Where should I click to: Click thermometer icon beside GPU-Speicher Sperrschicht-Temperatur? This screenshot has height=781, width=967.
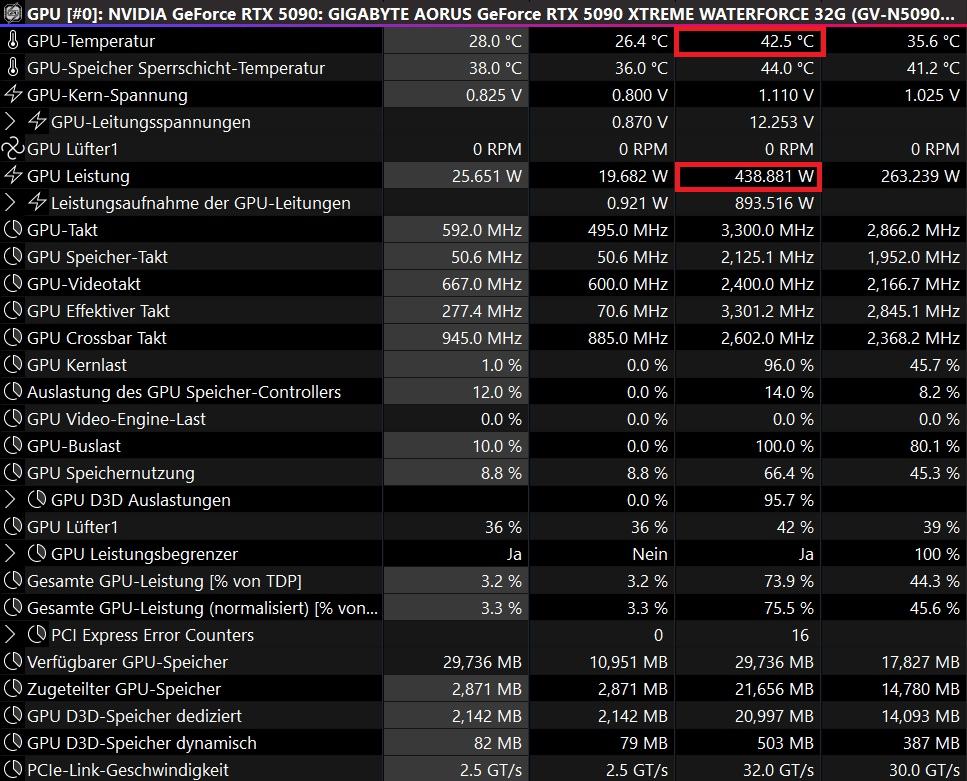coord(13,68)
